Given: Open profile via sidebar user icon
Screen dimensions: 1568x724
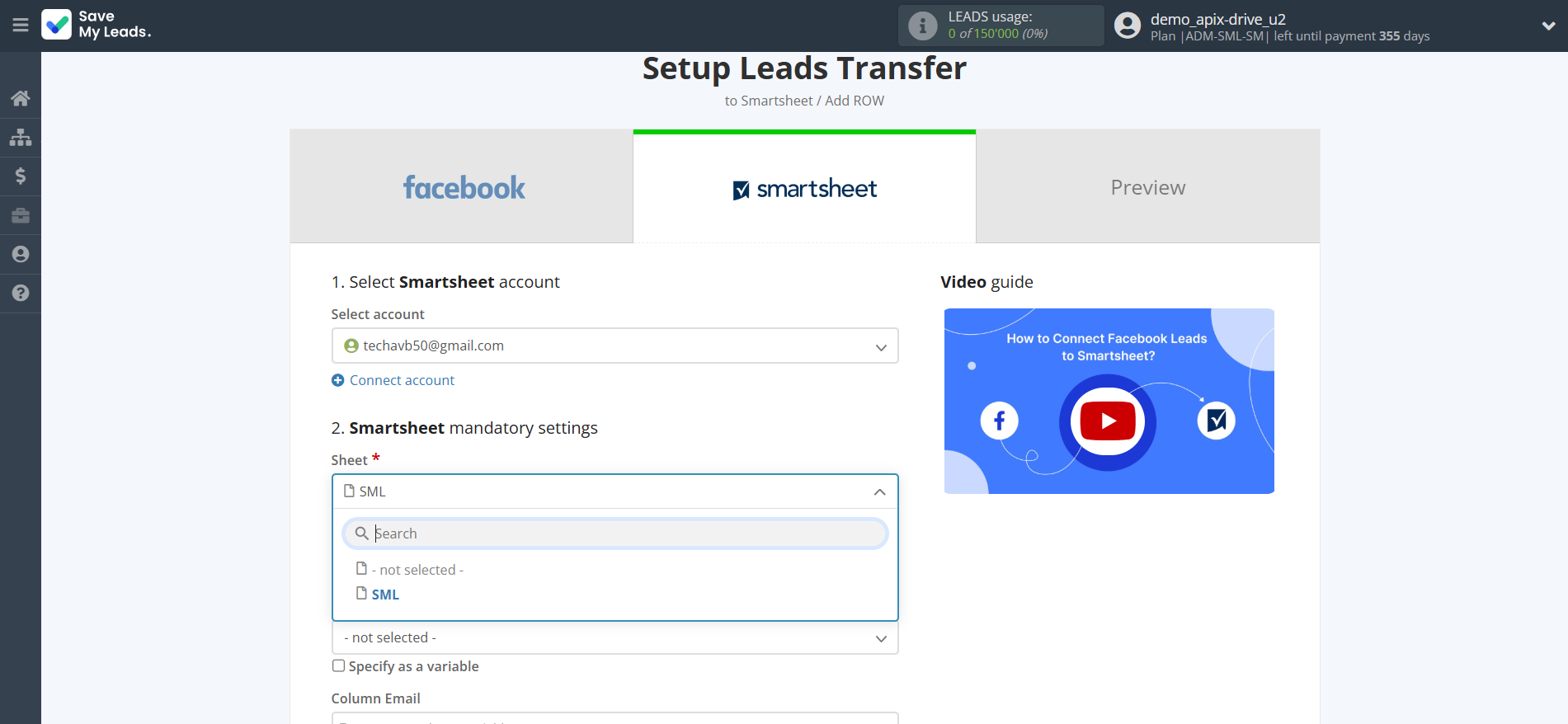Looking at the screenshot, I should click(21, 254).
